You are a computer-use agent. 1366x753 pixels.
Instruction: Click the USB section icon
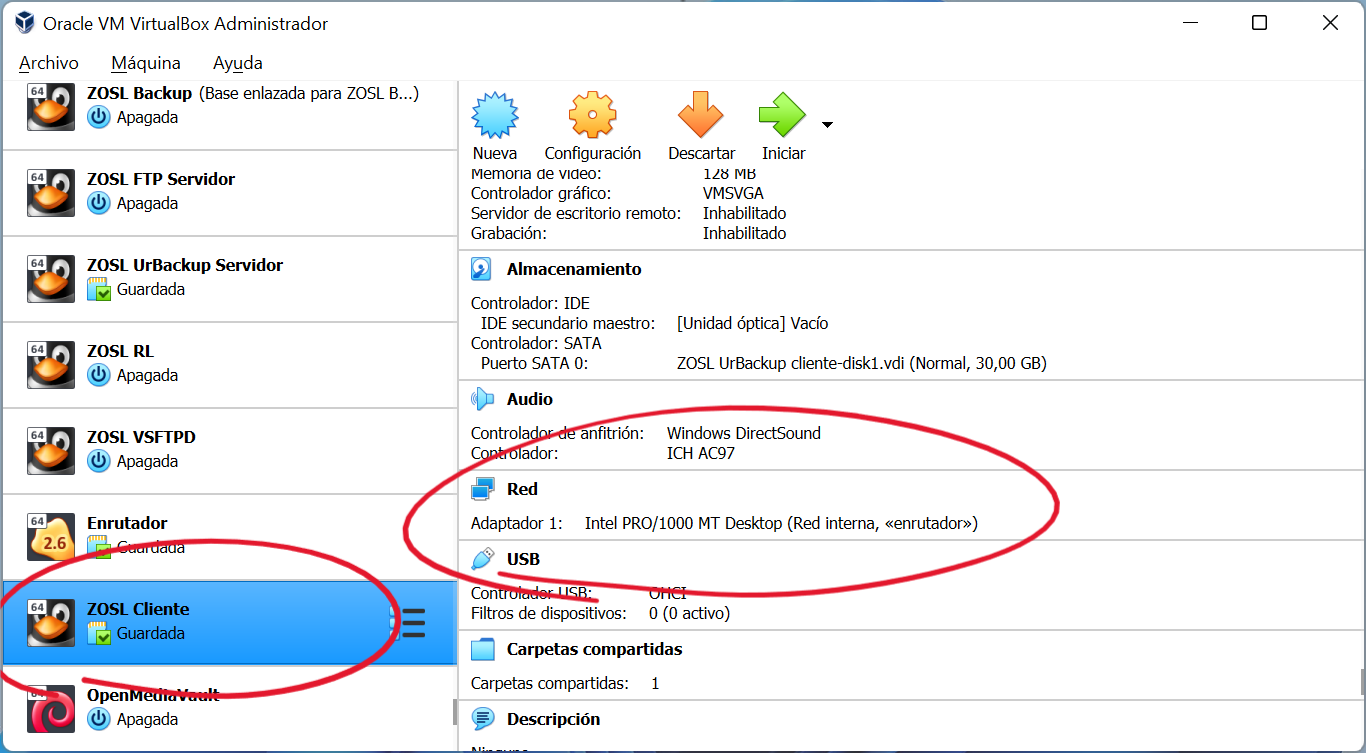pos(483,559)
